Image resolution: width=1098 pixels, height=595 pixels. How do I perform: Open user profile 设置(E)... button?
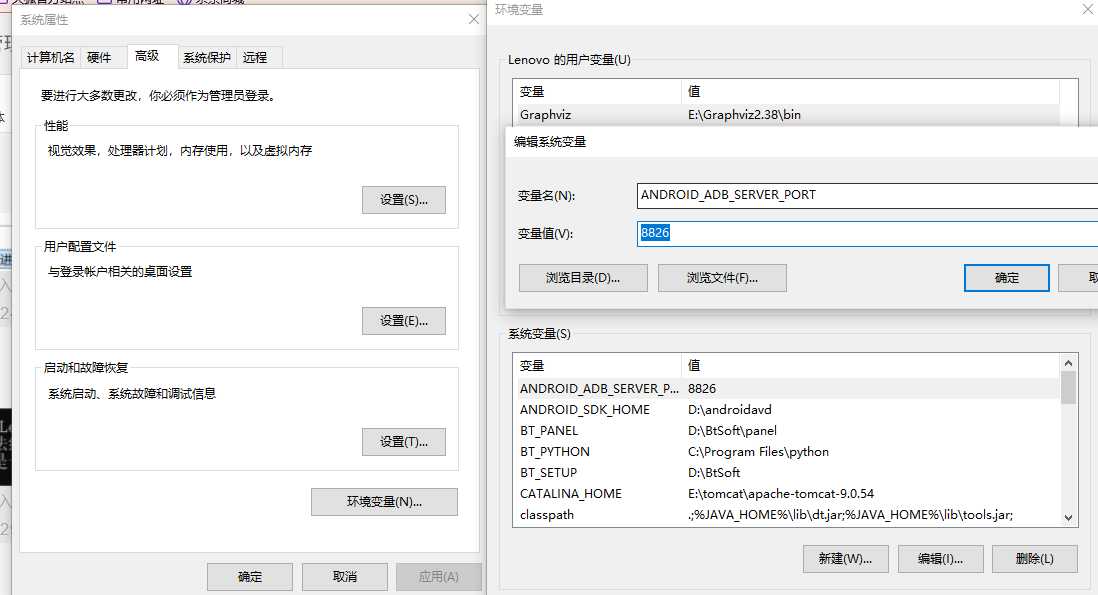click(403, 321)
